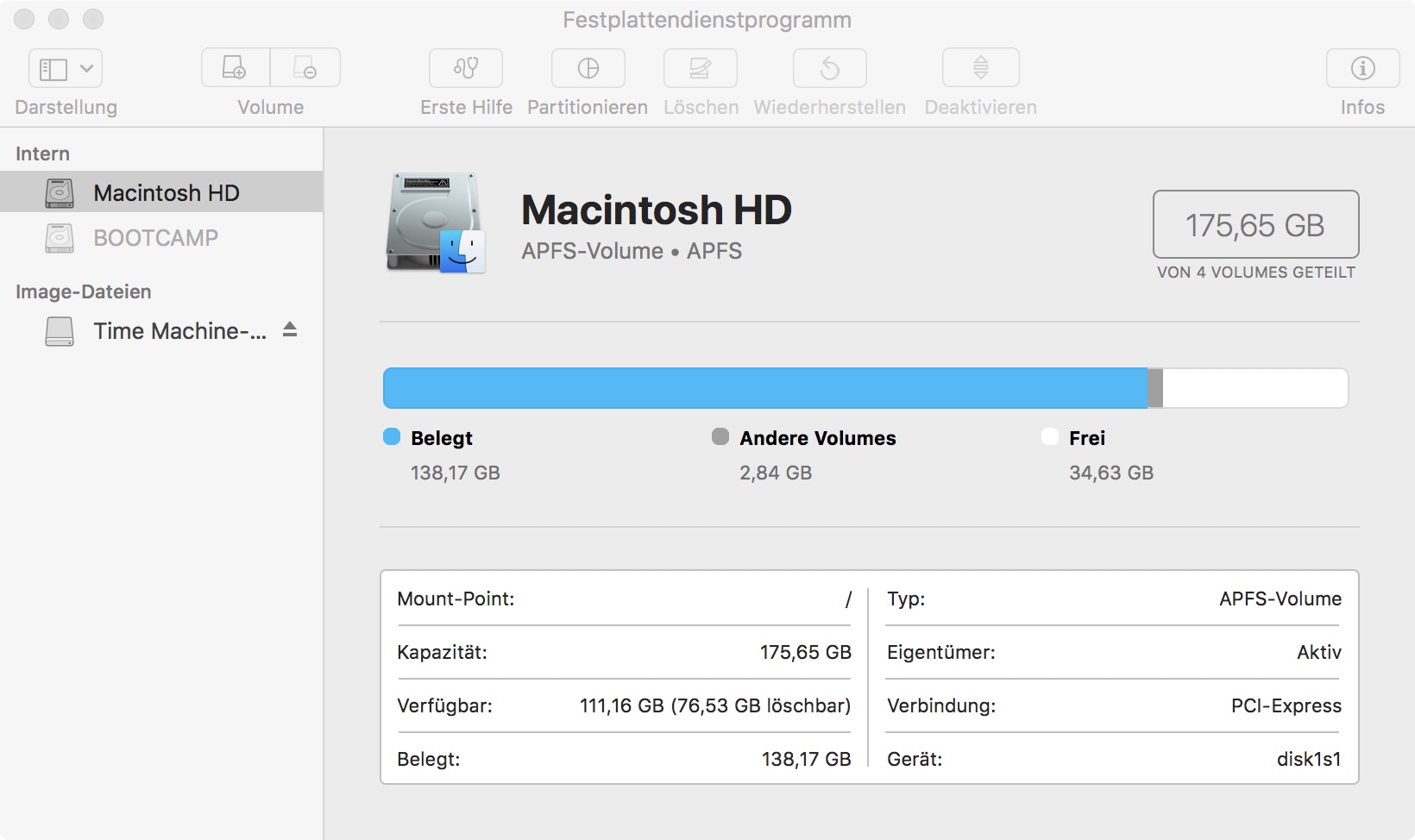Open the Partitionieren pie chart icon
The image size is (1415, 840).
coord(588,68)
